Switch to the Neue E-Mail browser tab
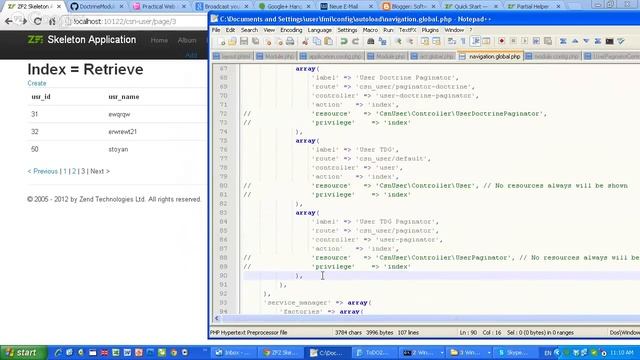Viewport: 640px width, 360px height. tap(346, 7)
